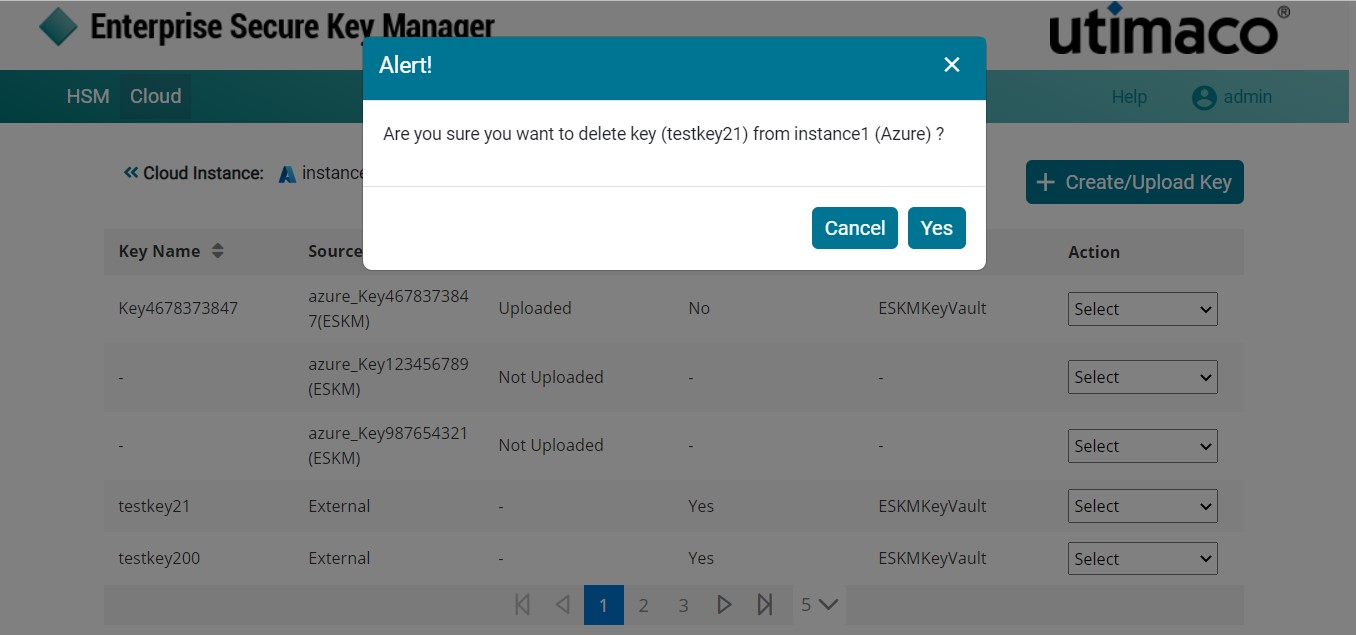This screenshot has height=635, width=1356.
Task: Click azure_Key123456789(ESKM) source cell
Action: 388,376
